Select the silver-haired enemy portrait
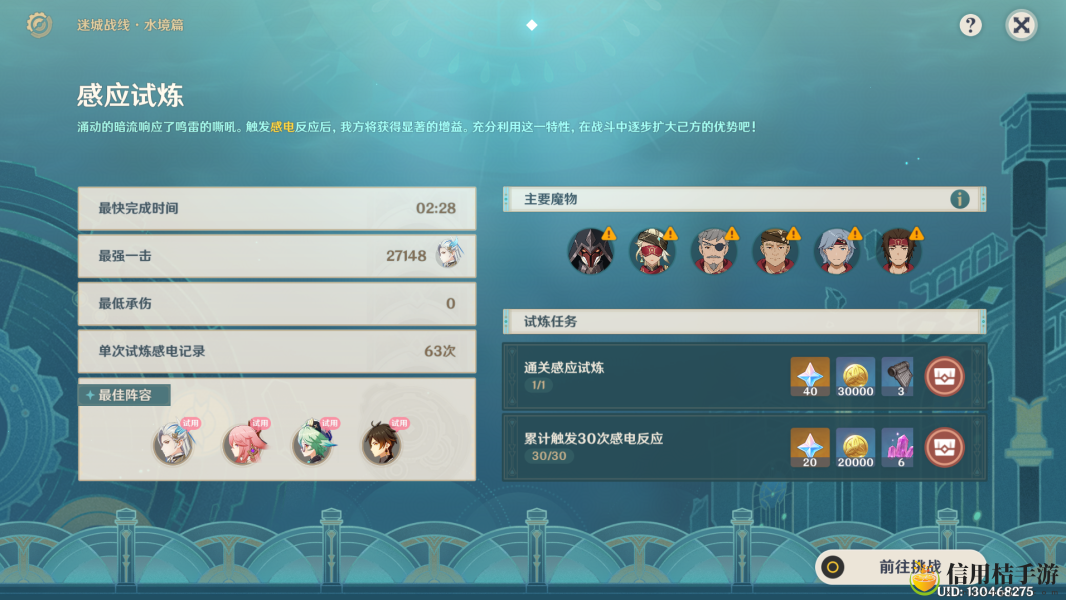Viewport: 1066px width, 600px height. 837,251
